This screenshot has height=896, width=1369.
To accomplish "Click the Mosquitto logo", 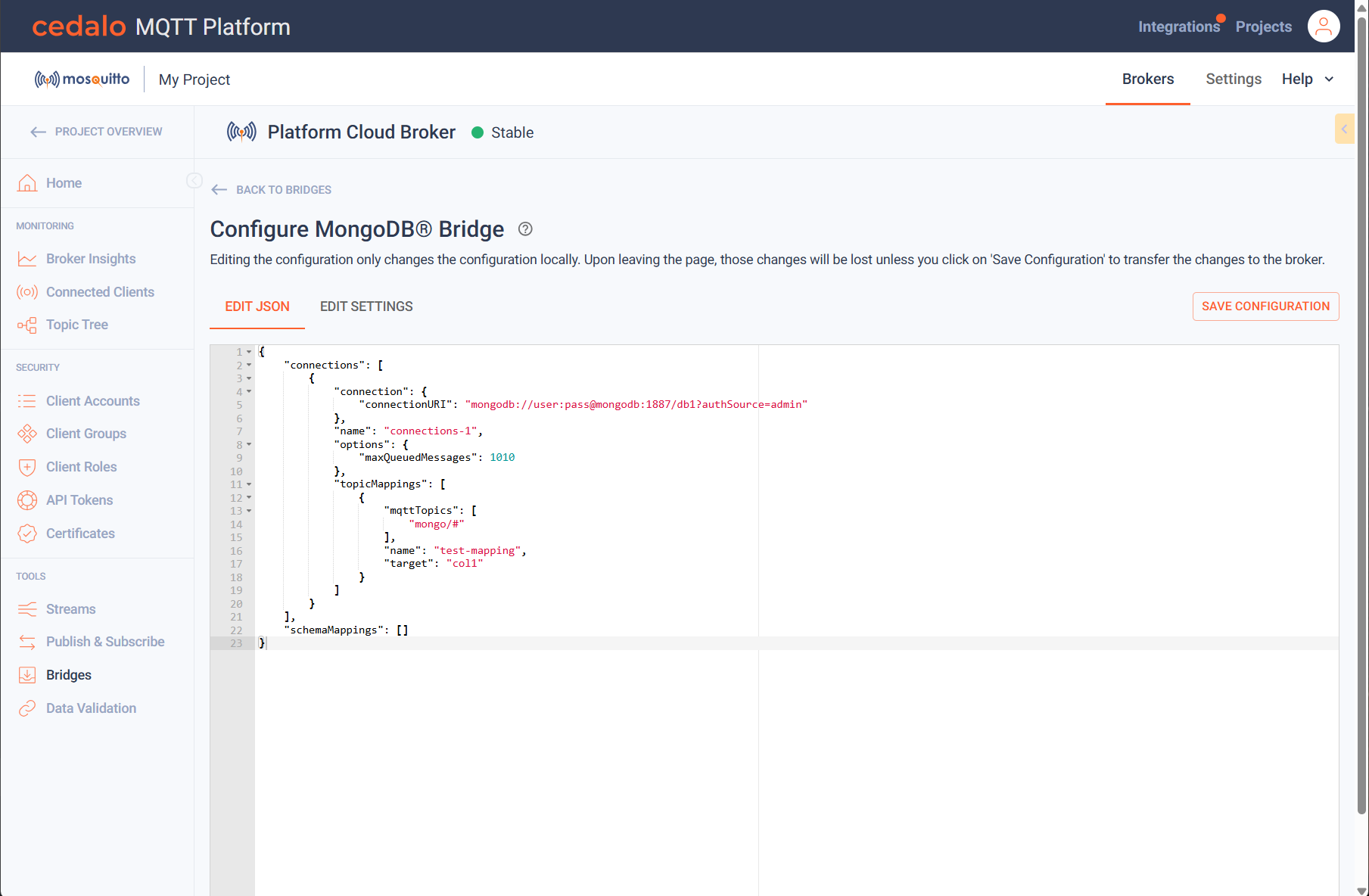I will pos(82,79).
